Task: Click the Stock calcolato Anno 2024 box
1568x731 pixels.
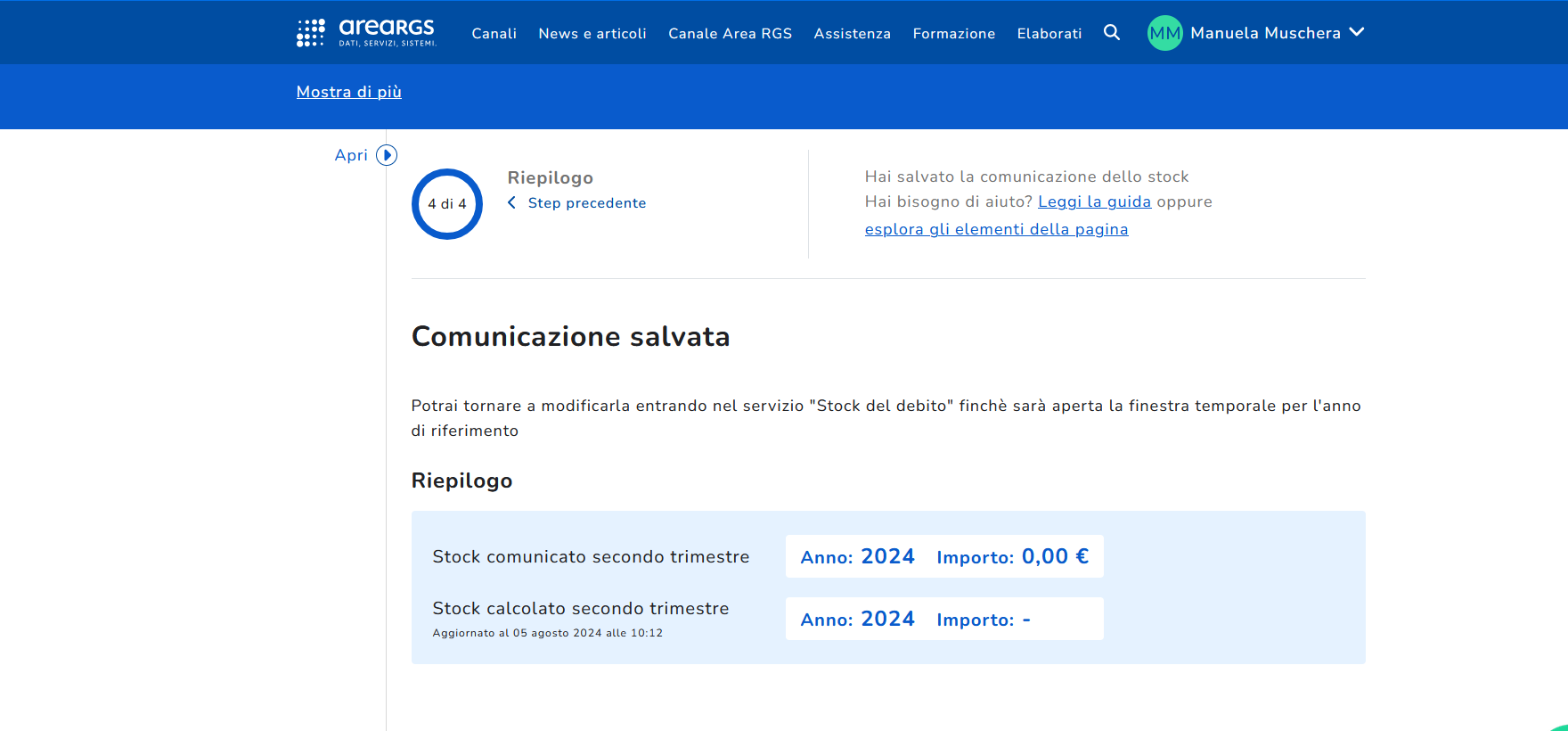Action: point(857,619)
